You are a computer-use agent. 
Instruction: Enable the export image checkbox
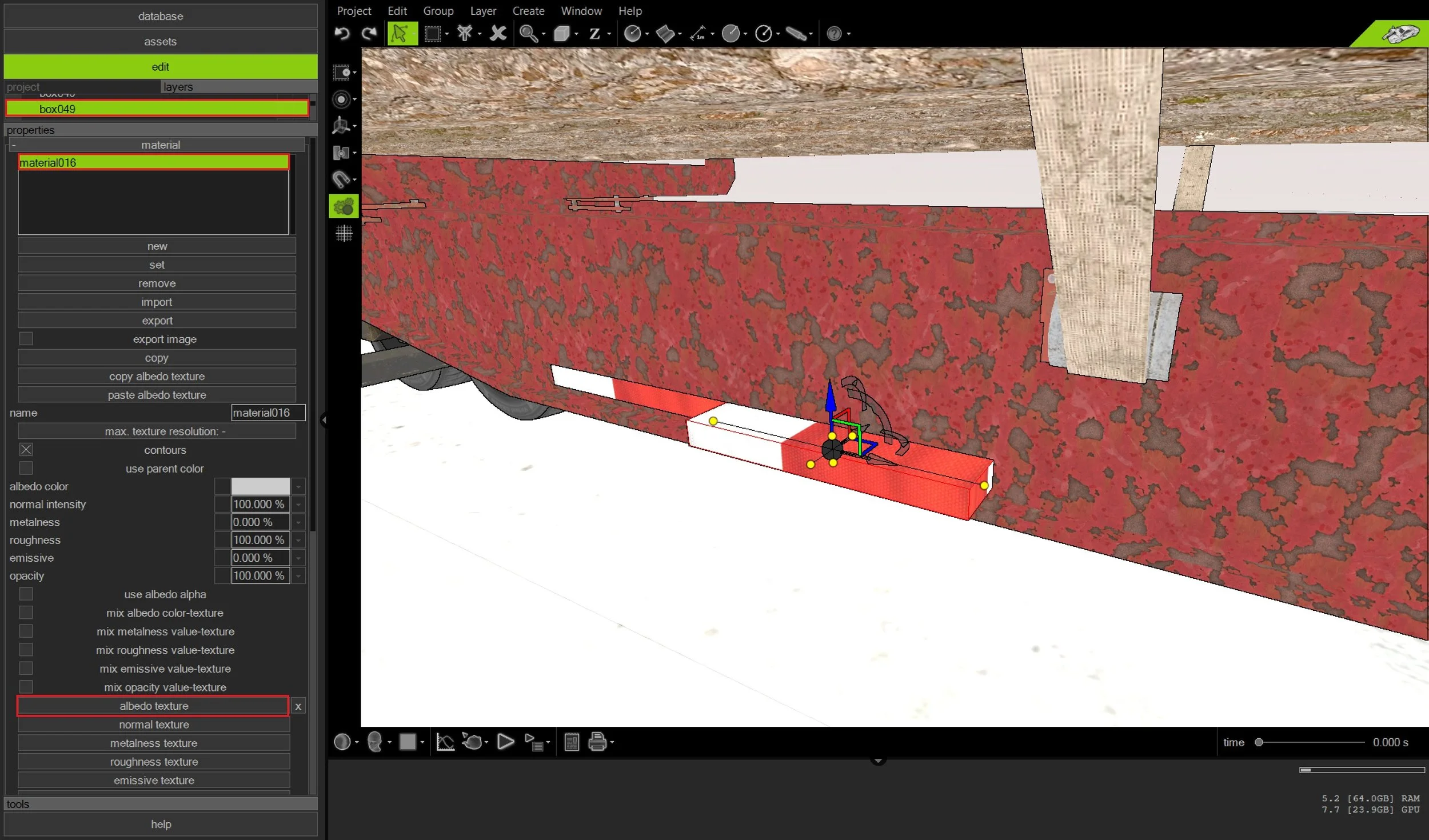click(26, 339)
